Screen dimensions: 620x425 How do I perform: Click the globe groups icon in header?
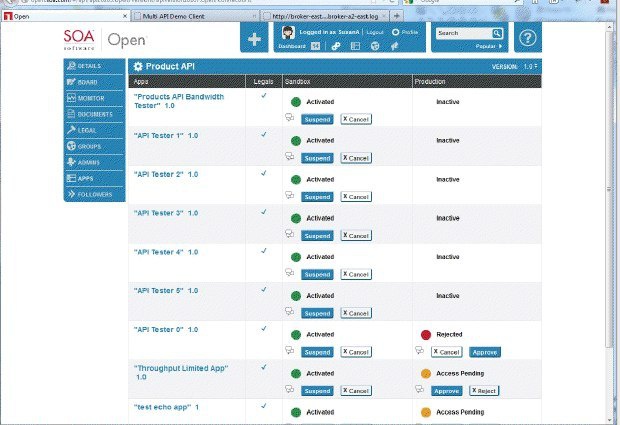coord(375,46)
